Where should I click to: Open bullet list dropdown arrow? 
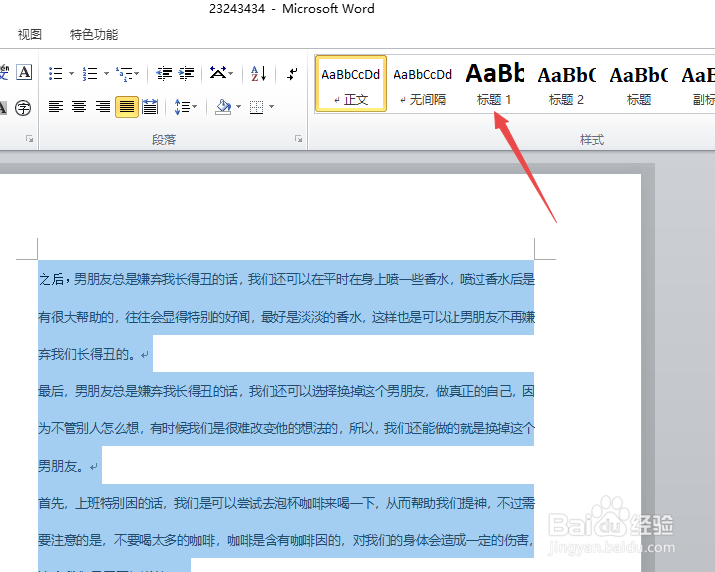72,73
